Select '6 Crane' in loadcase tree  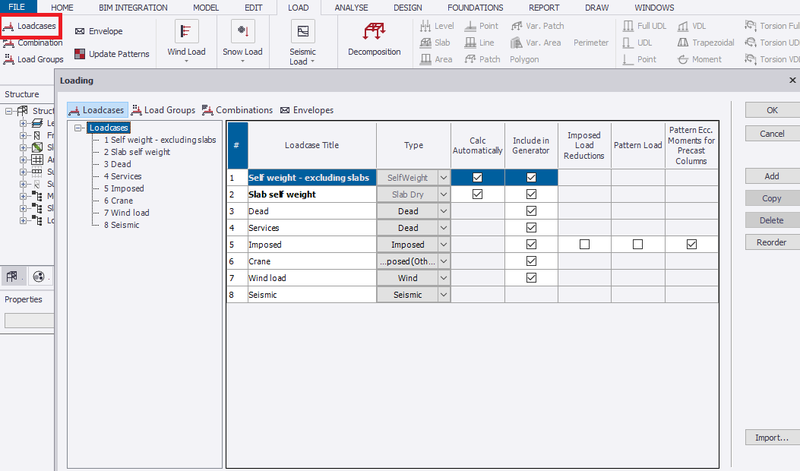(x=118, y=201)
